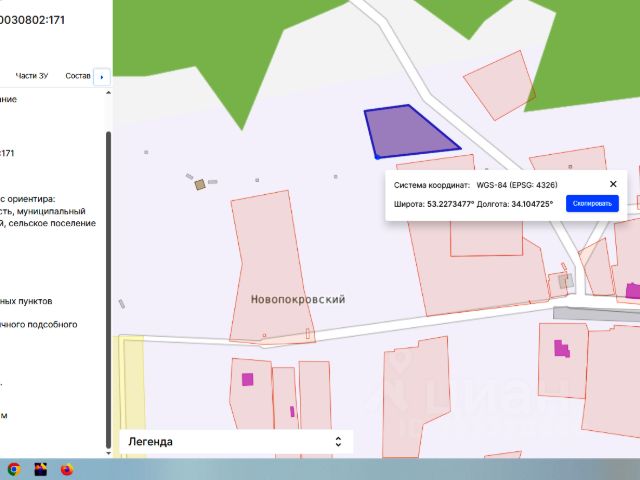Click the yellow strip parcel by the sidebar
Image resolution: width=640 pixels, height=480 pixels.
[x=133, y=392]
